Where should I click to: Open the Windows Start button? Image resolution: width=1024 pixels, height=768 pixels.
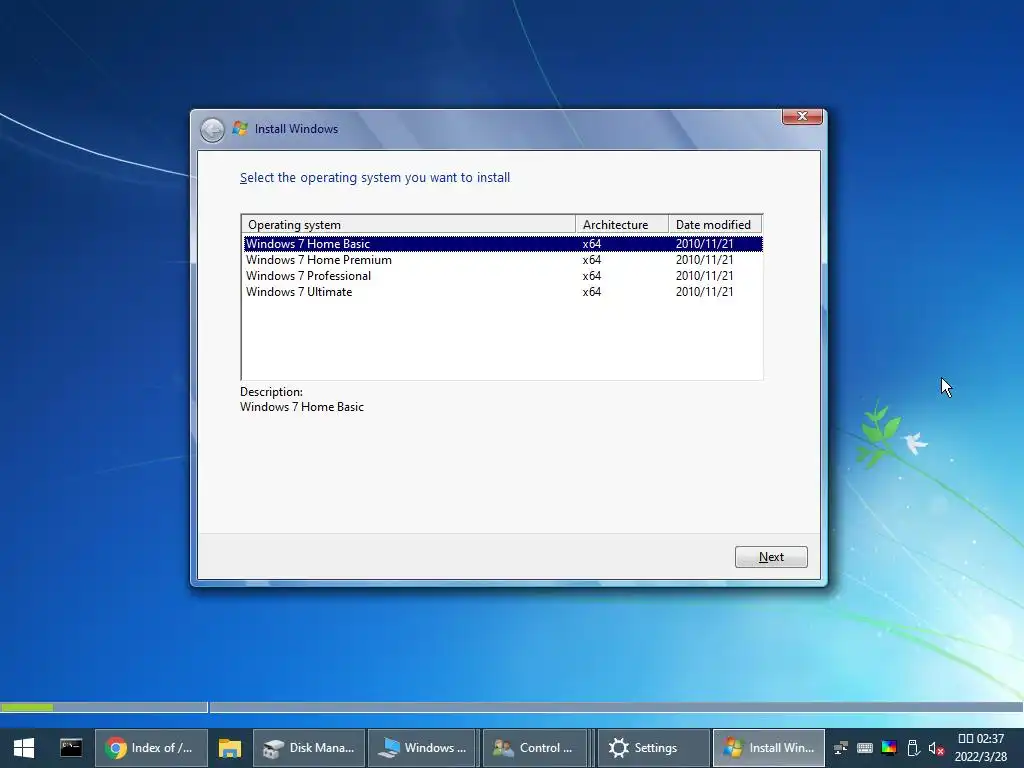click(x=24, y=748)
